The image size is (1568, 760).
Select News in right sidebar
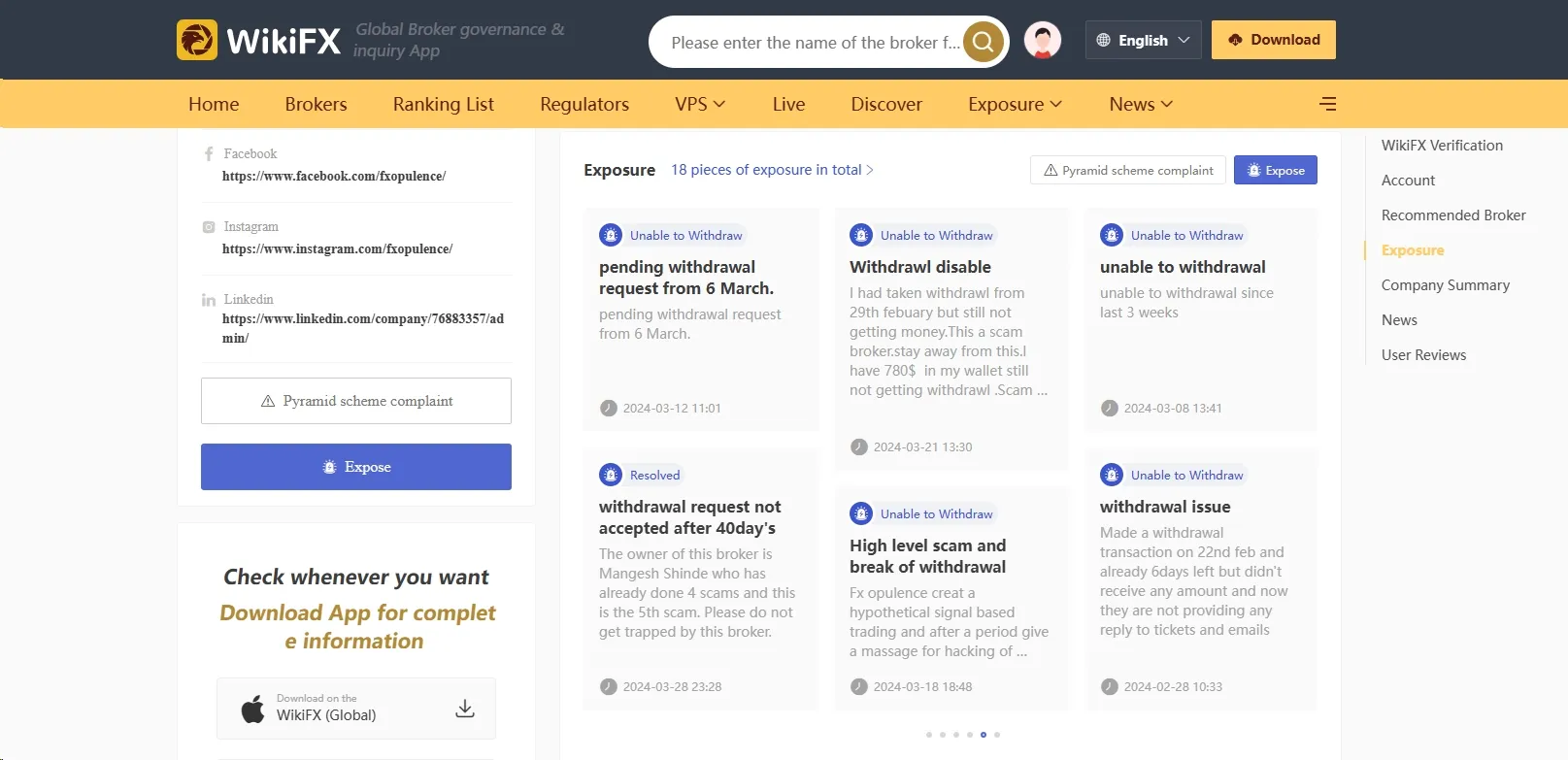(1399, 320)
